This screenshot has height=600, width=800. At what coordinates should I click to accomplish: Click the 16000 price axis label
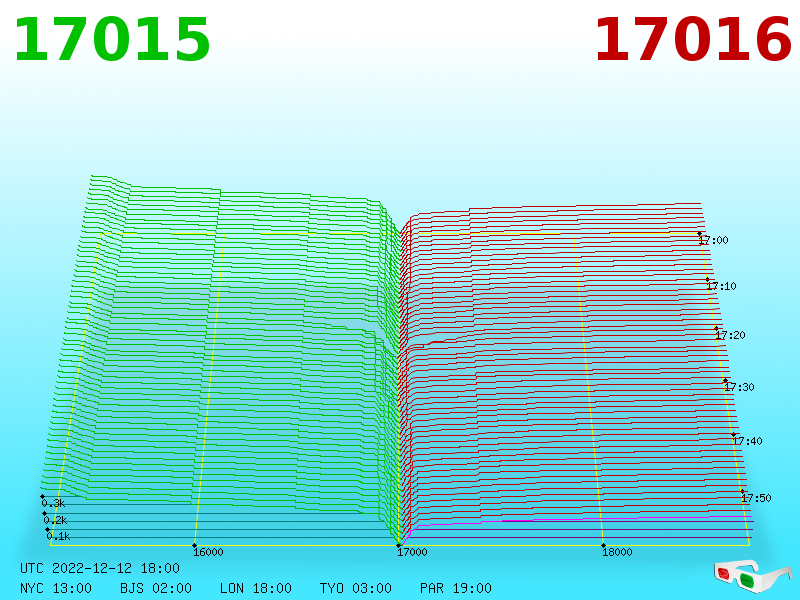pos(208,552)
